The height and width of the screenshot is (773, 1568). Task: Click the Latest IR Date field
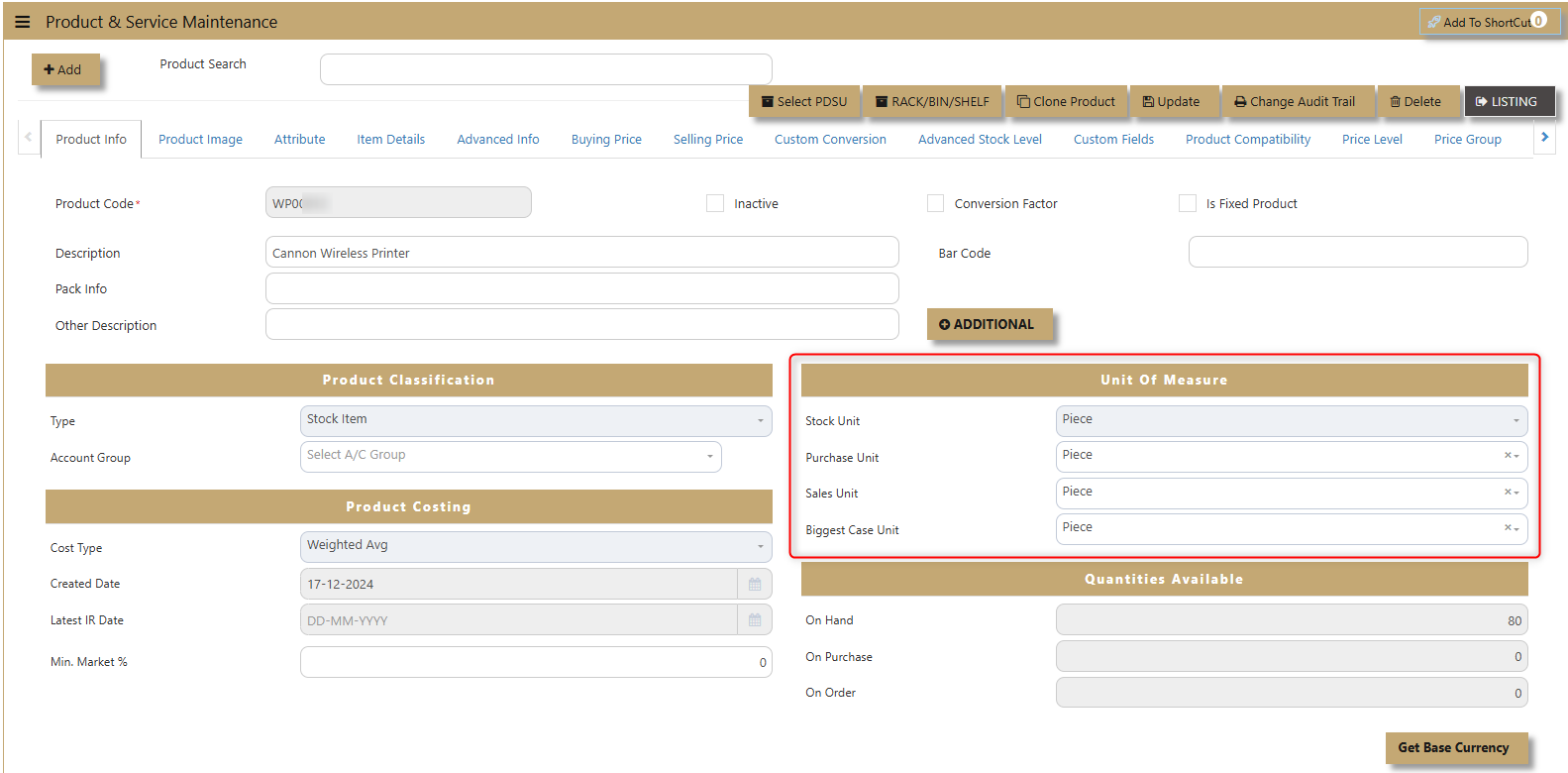pyautogui.click(x=519, y=620)
